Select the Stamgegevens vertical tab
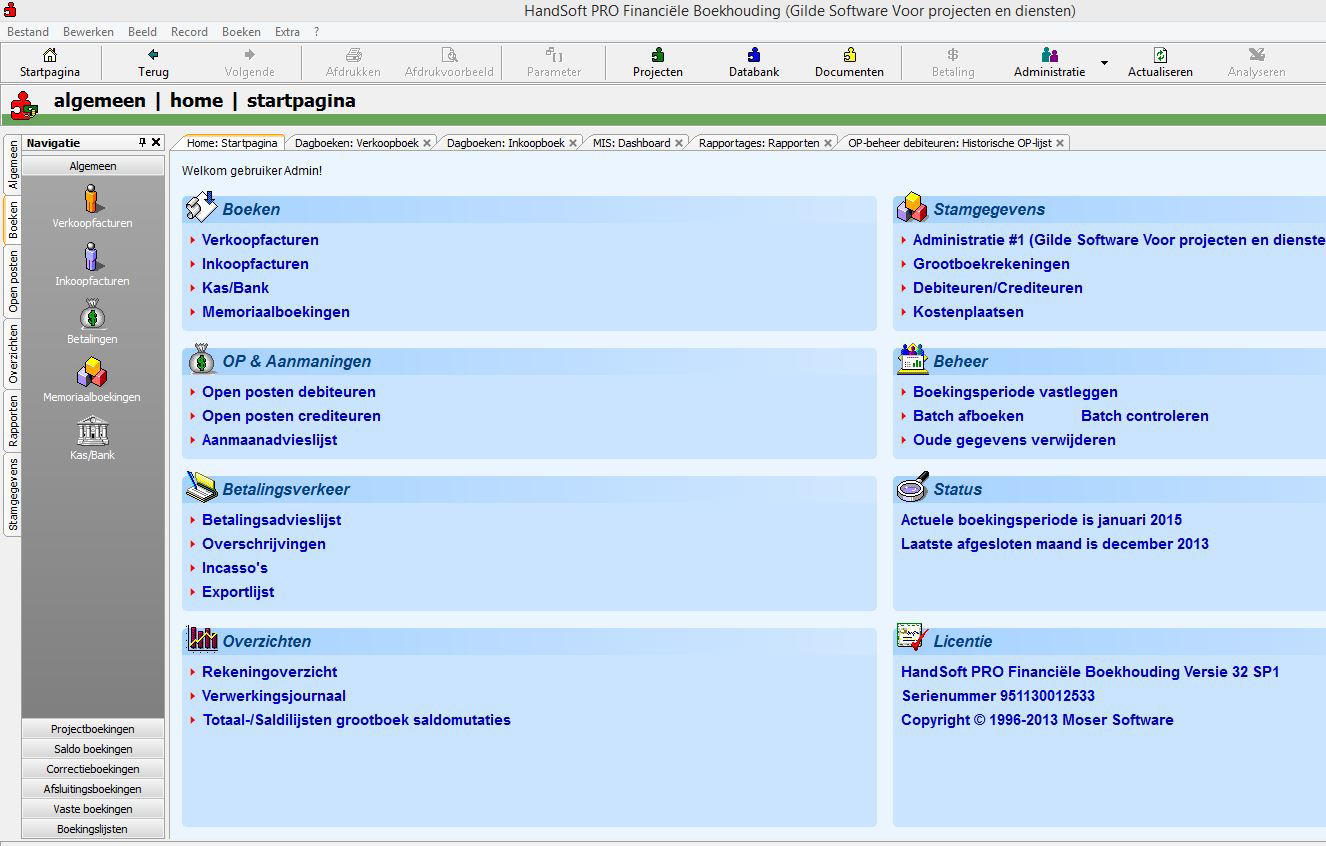Screen dimensions: 1326x846 13,494
